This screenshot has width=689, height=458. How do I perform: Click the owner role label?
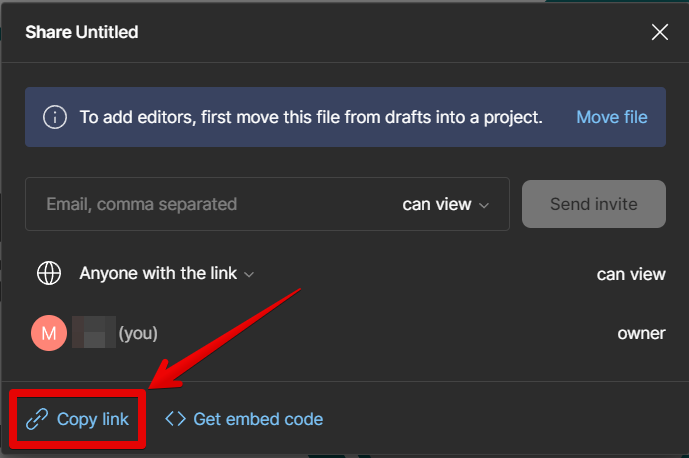pos(641,333)
